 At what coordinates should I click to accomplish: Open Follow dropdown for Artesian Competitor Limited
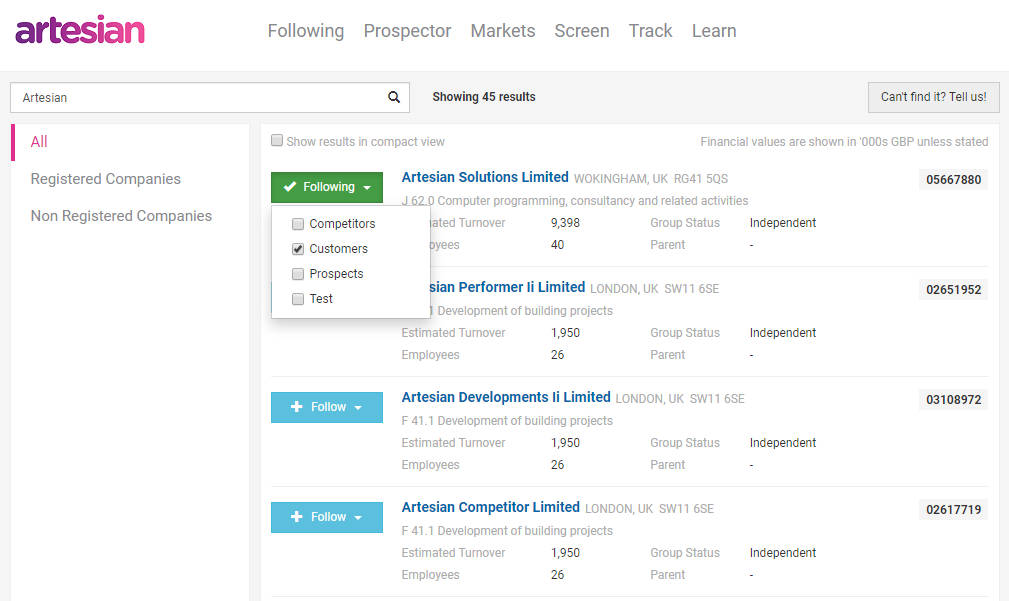pos(326,517)
